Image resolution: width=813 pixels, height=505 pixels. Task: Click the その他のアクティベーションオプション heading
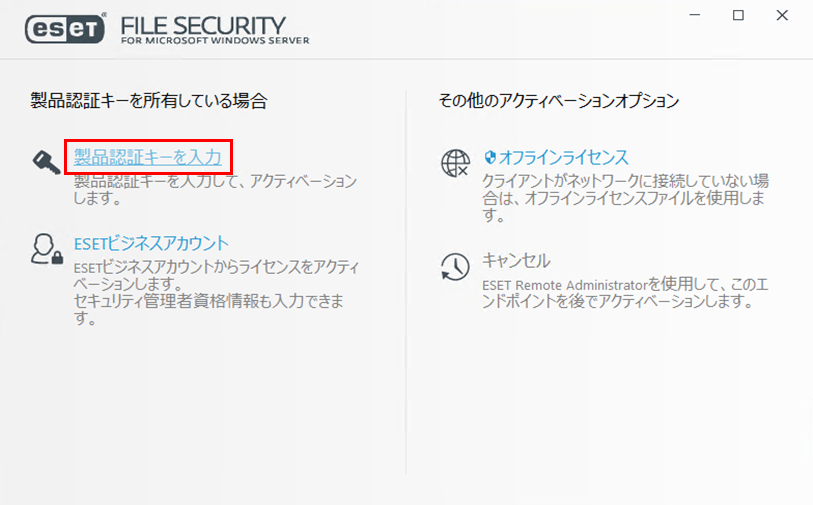(x=559, y=100)
